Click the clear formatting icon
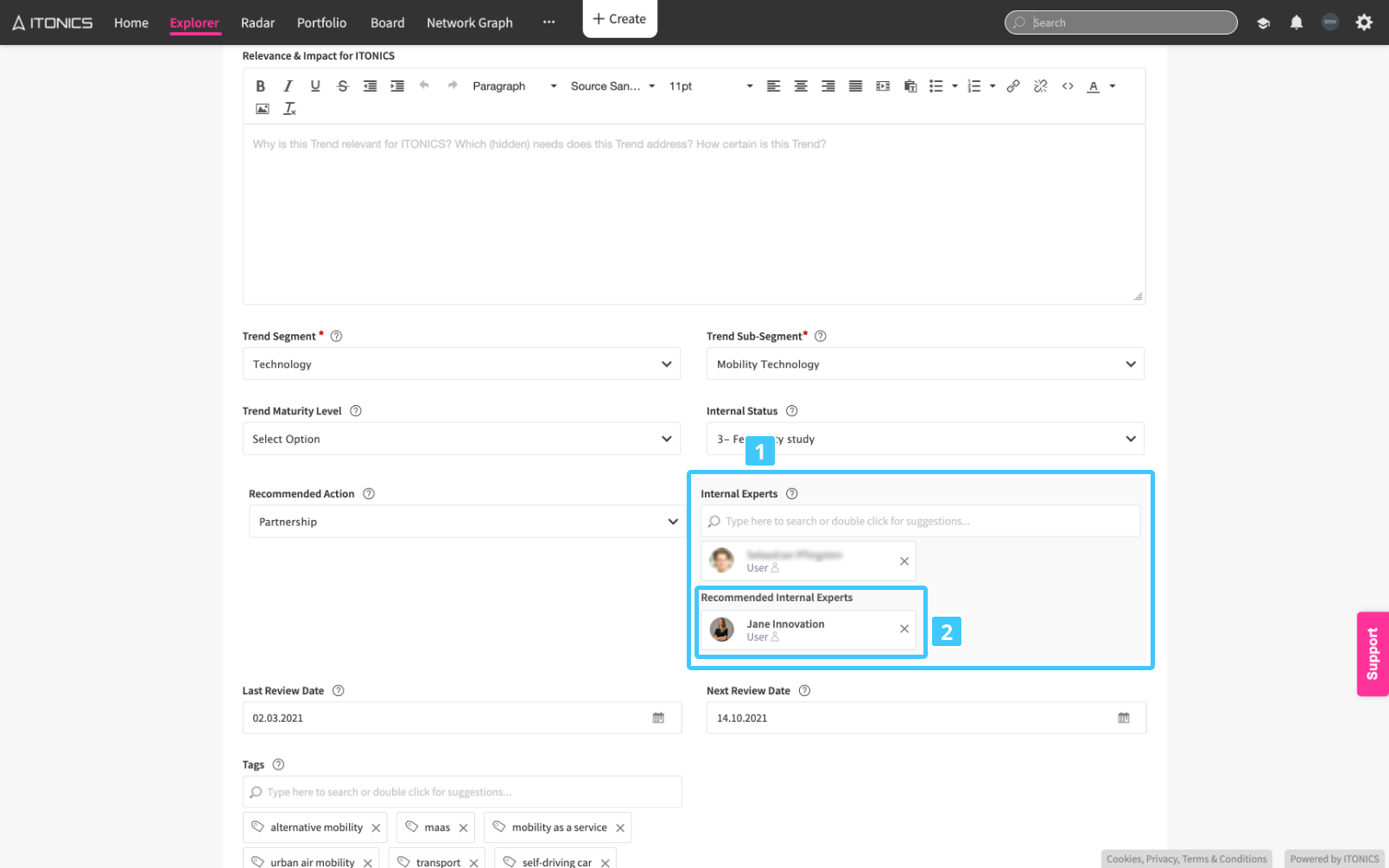Screen dimensions: 1389x868 point(289,109)
